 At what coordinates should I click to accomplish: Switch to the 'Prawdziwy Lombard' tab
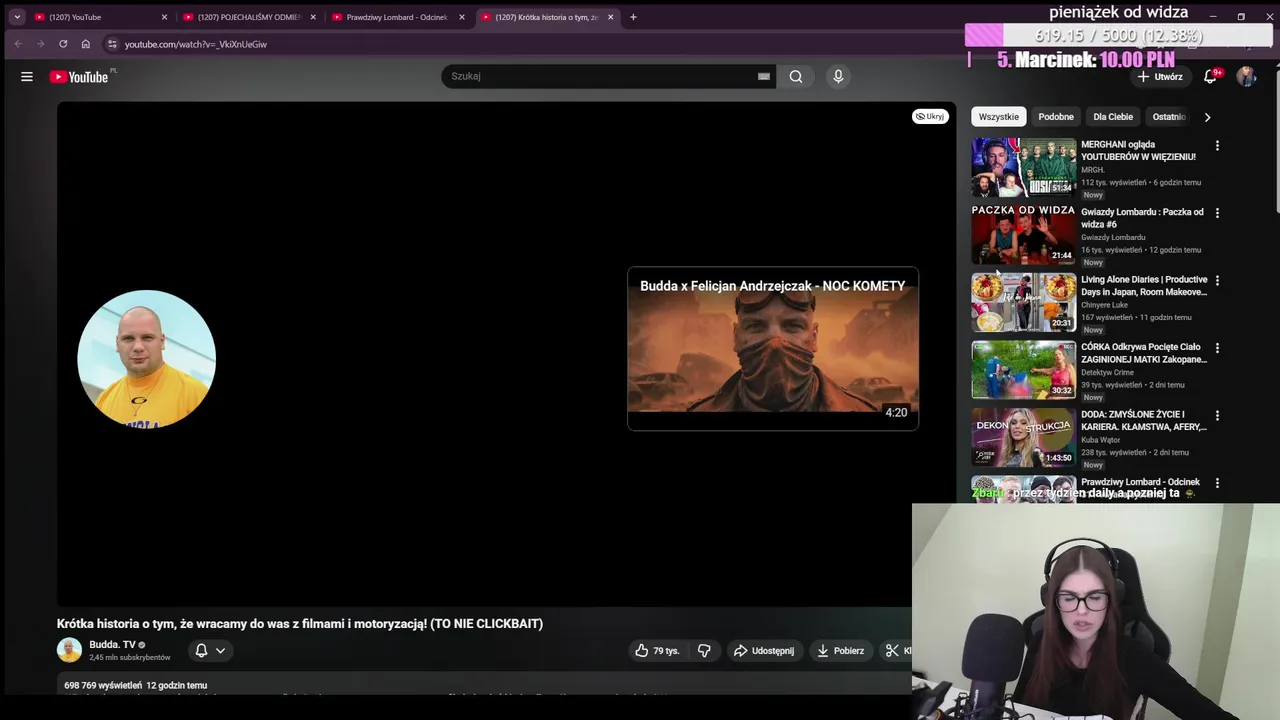tap(396, 17)
